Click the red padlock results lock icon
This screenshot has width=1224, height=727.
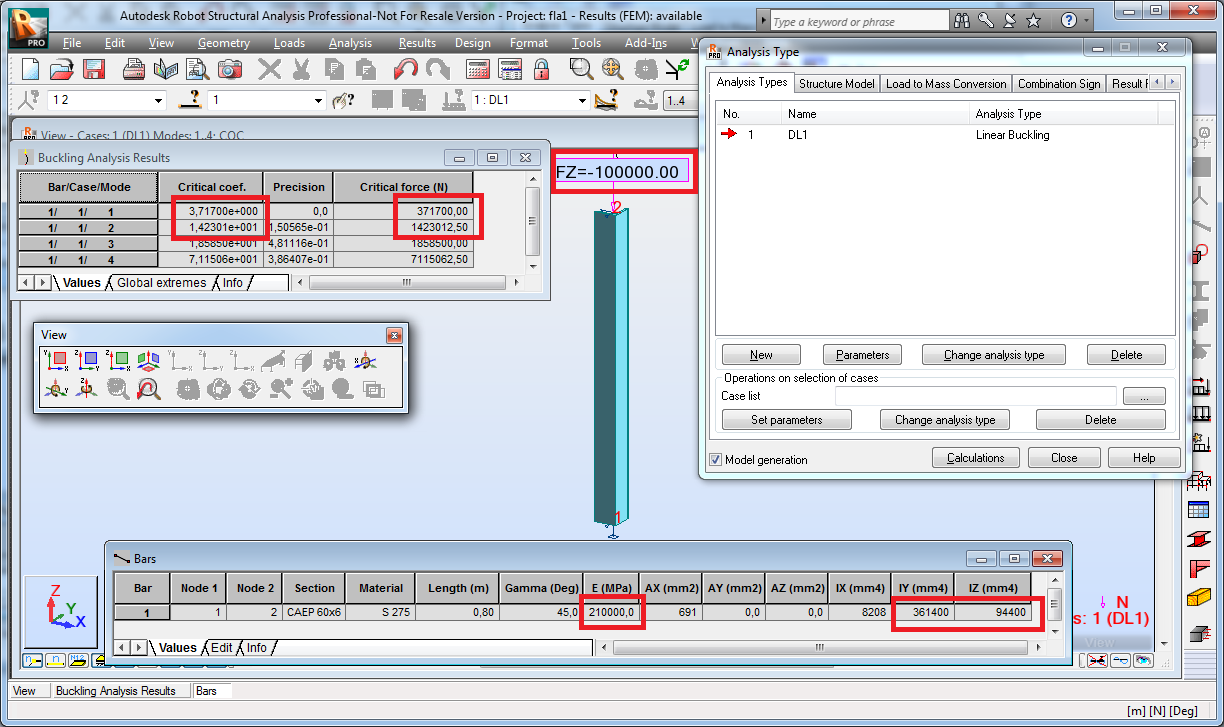pyautogui.click(x=541, y=69)
